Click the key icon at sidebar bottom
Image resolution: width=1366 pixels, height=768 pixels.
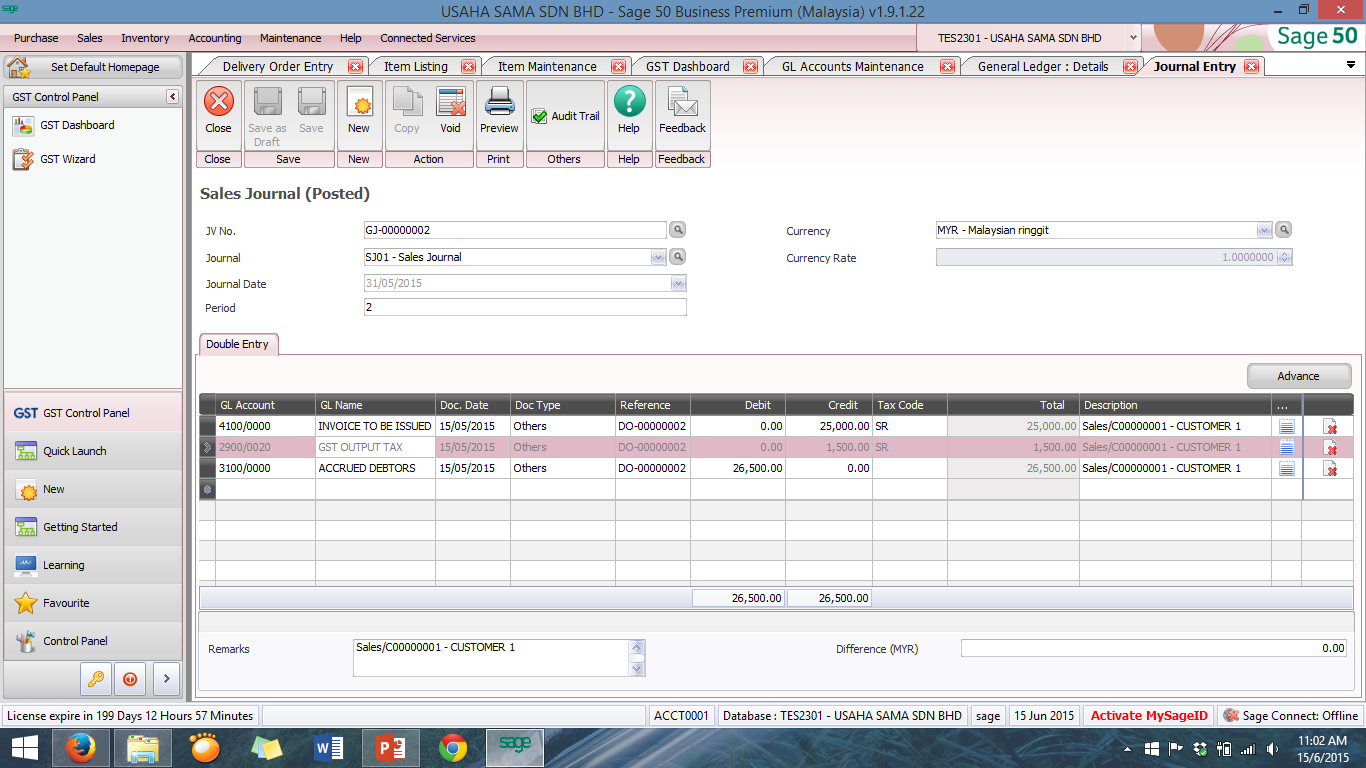(x=96, y=678)
